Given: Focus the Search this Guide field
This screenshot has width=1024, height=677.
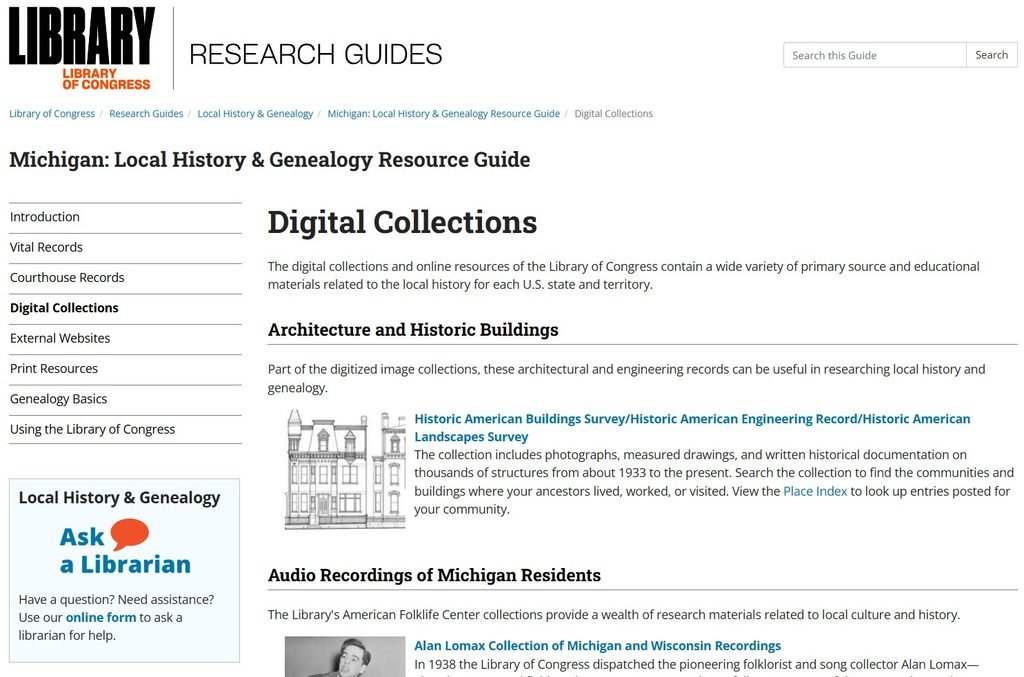Looking at the screenshot, I should tap(874, 55).
